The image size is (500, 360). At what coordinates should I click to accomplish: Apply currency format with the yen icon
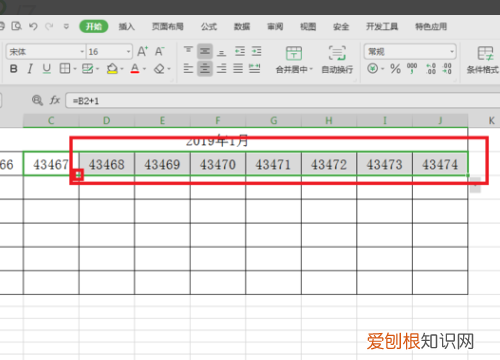pyautogui.click(x=373, y=69)
